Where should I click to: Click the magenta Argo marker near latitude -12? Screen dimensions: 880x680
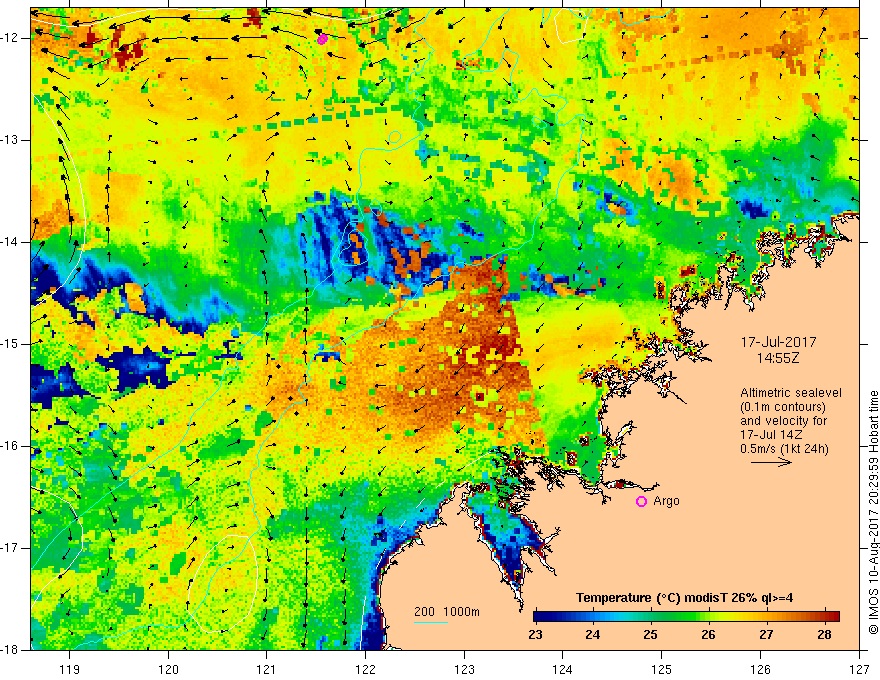[322, 39]
